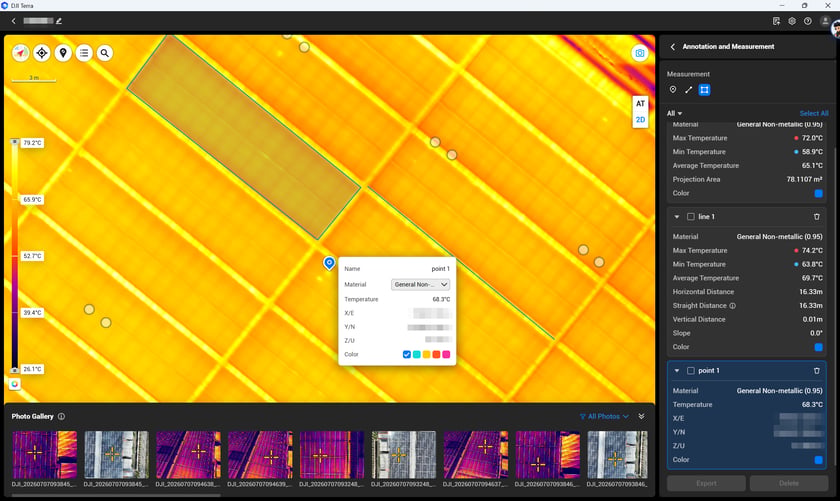Click the back arrow in top bar
840x501 pixels.
13,21
